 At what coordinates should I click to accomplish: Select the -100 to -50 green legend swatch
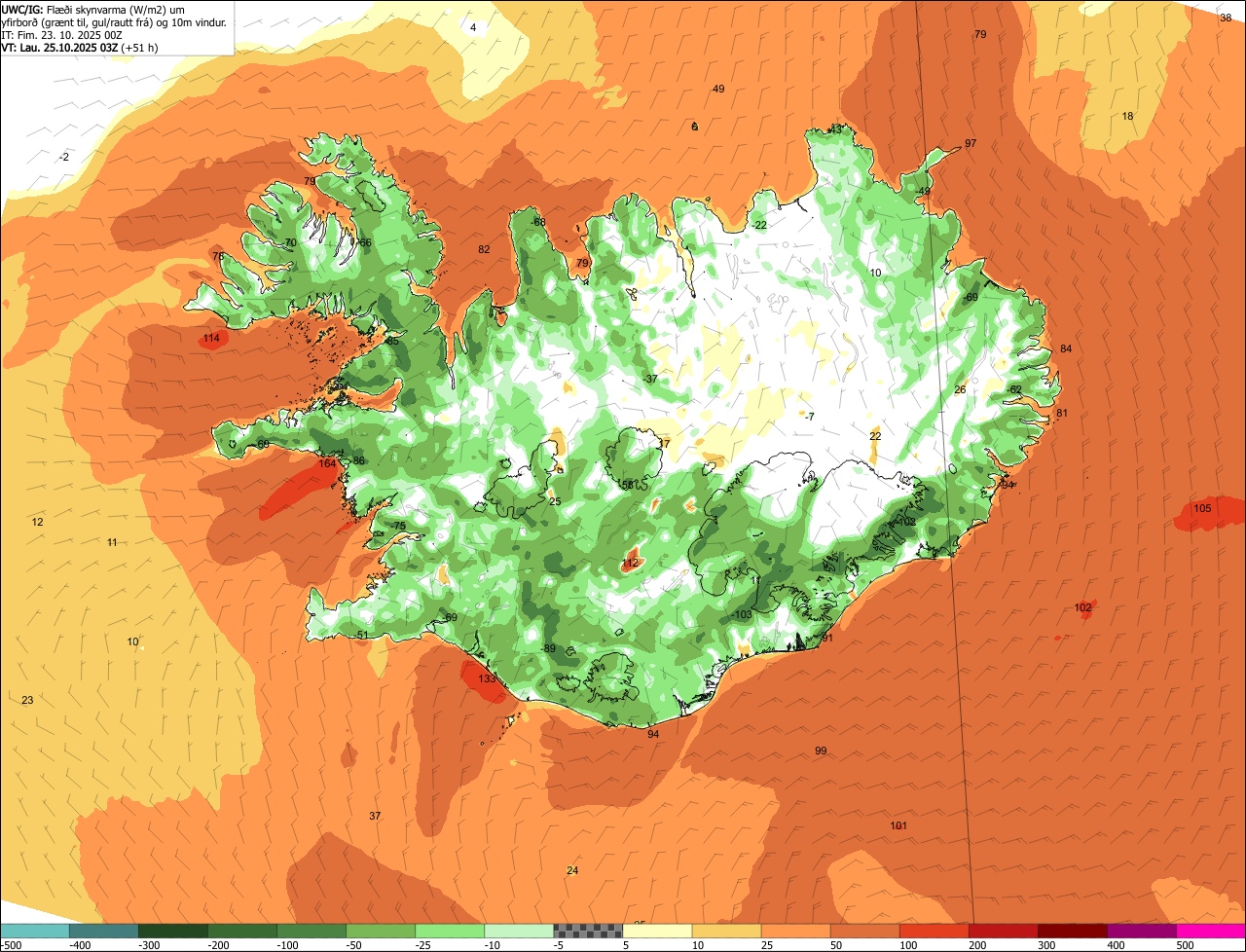pyautogui.click(x=311, y=931)
